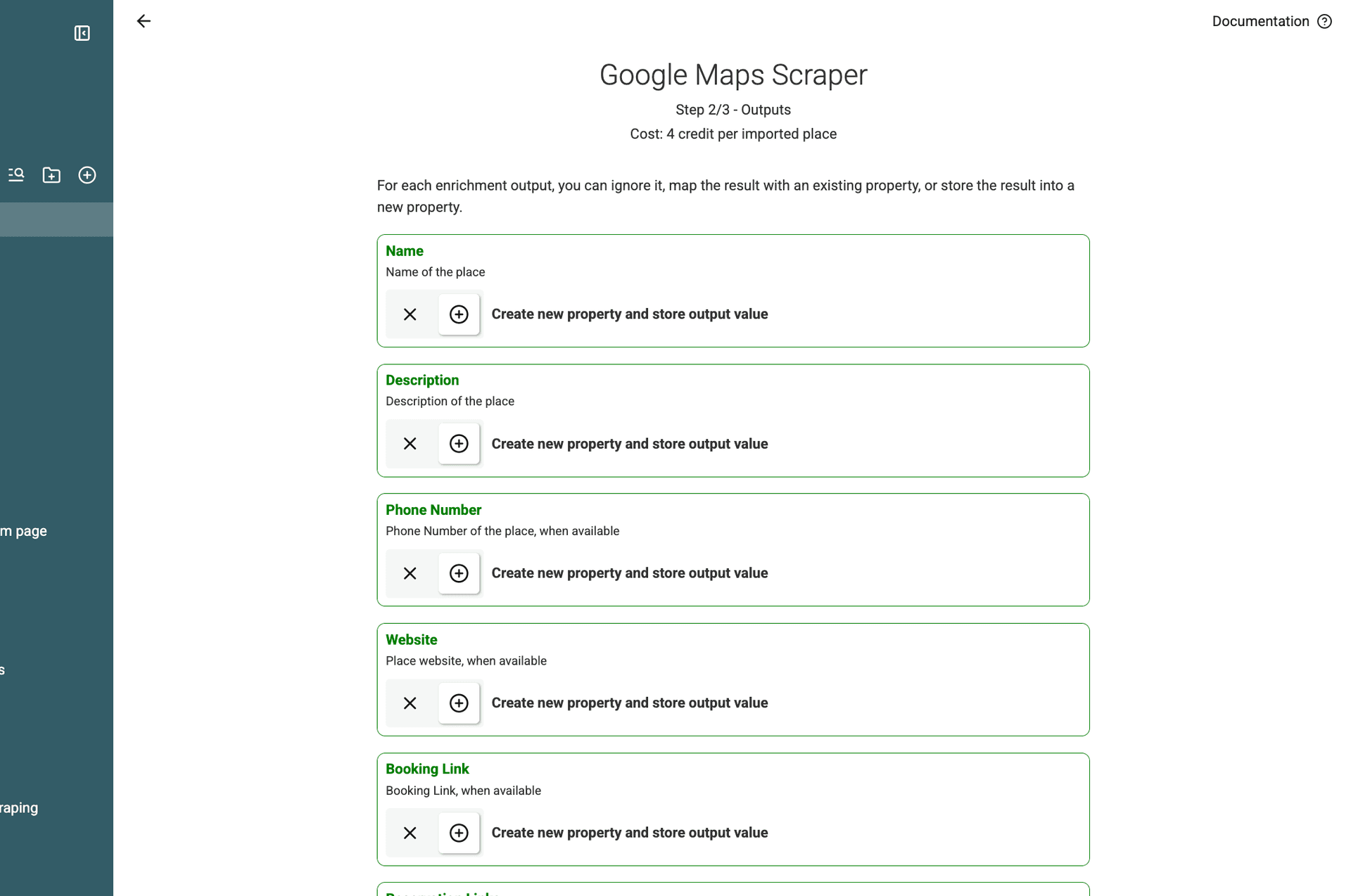This screenshot has width=1351, height=896.
Task: Go back using the back arrow
Action: [x=144, y=21]
